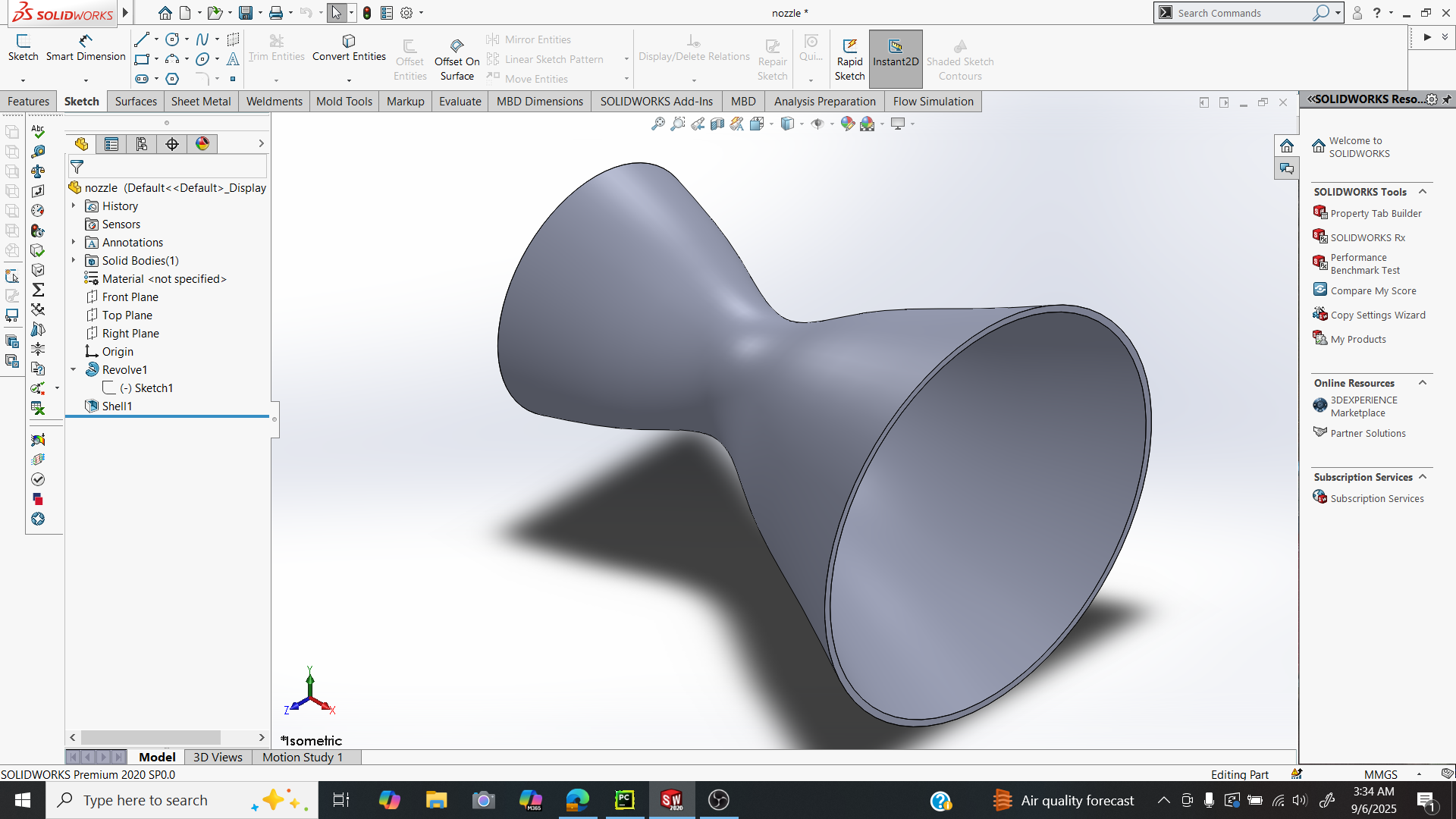Switch to the Features tab
The height and width of the screenshot is (819, 1456).
click(x=28, y=101)
